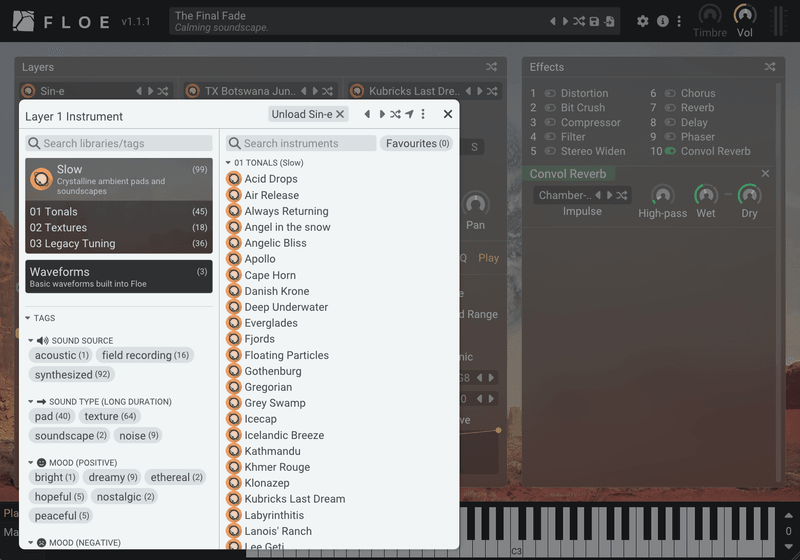The image size is (800, 560).
Task: Click the Wet knob of Convol Reverb
Action: [706, 195]
